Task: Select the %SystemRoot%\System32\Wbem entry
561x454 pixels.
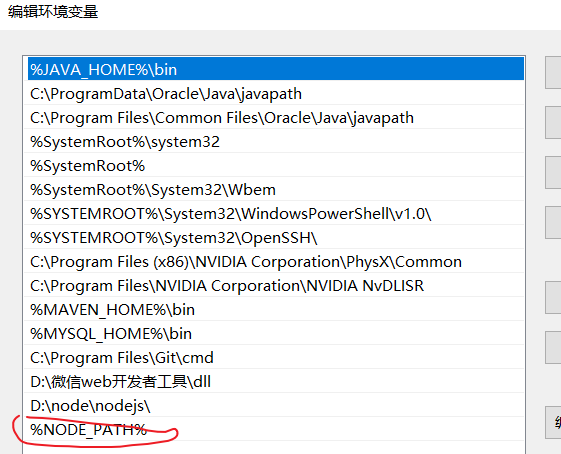Action: click(x=275, y=189)
